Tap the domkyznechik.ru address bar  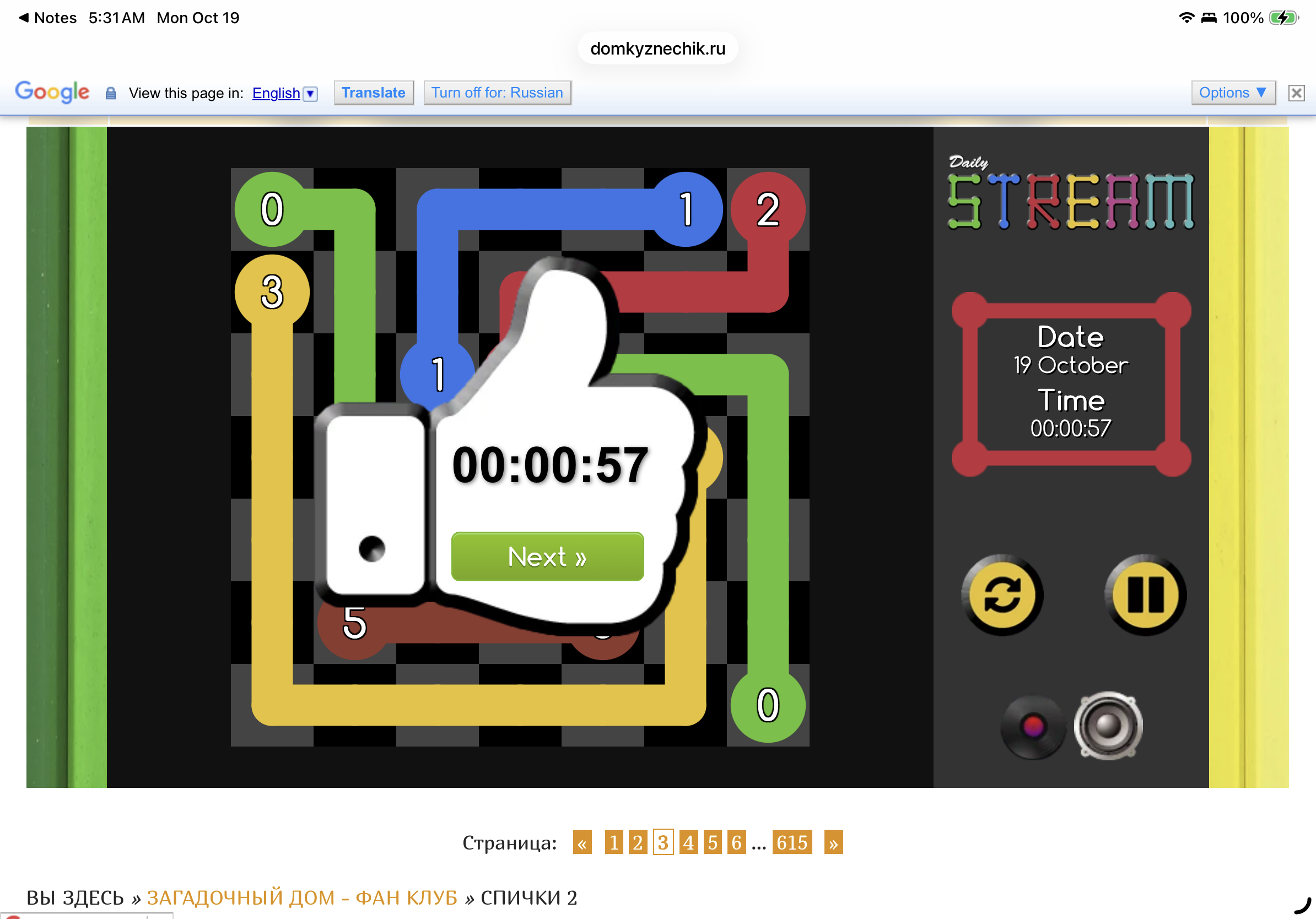(x=657, y=48)
